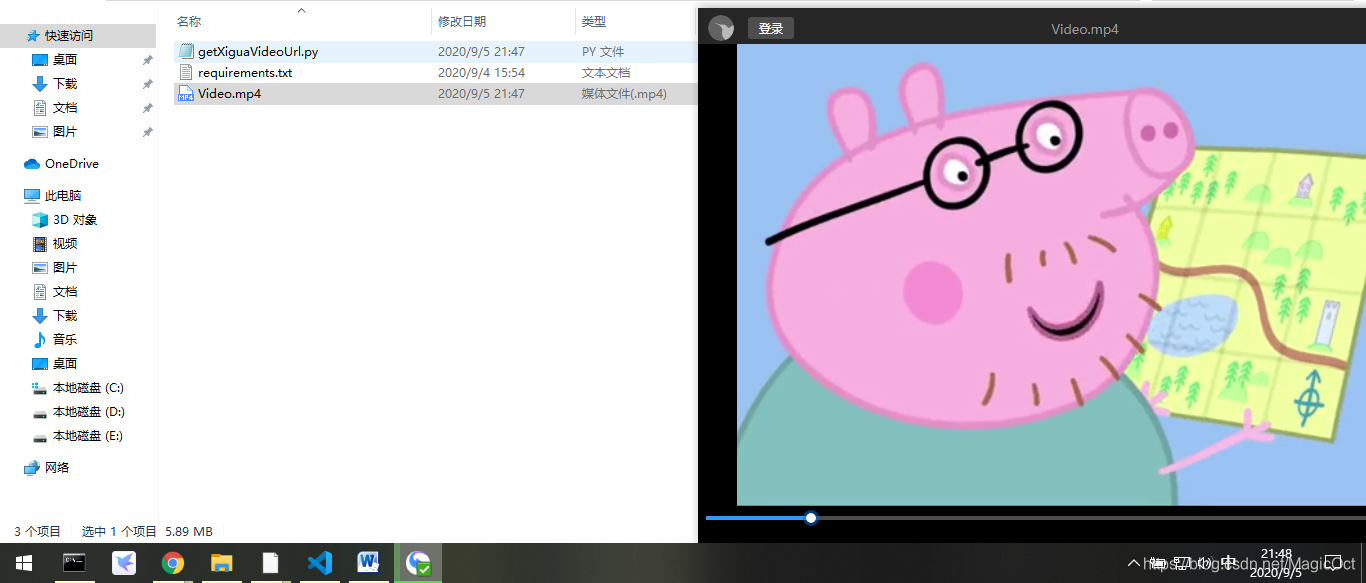Click the active video player taskbar icon
This screenshot has height=583, width=1366.
[418, 563]
